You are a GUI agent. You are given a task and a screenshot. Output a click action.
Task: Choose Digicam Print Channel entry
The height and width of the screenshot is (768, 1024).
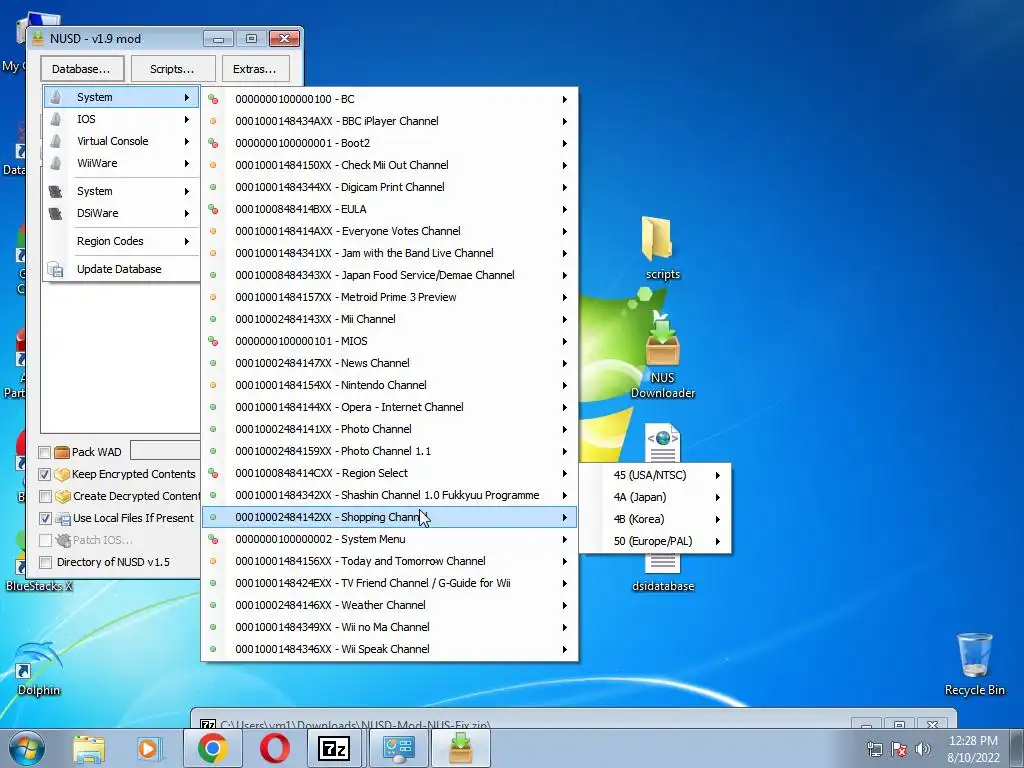[389, 187]
